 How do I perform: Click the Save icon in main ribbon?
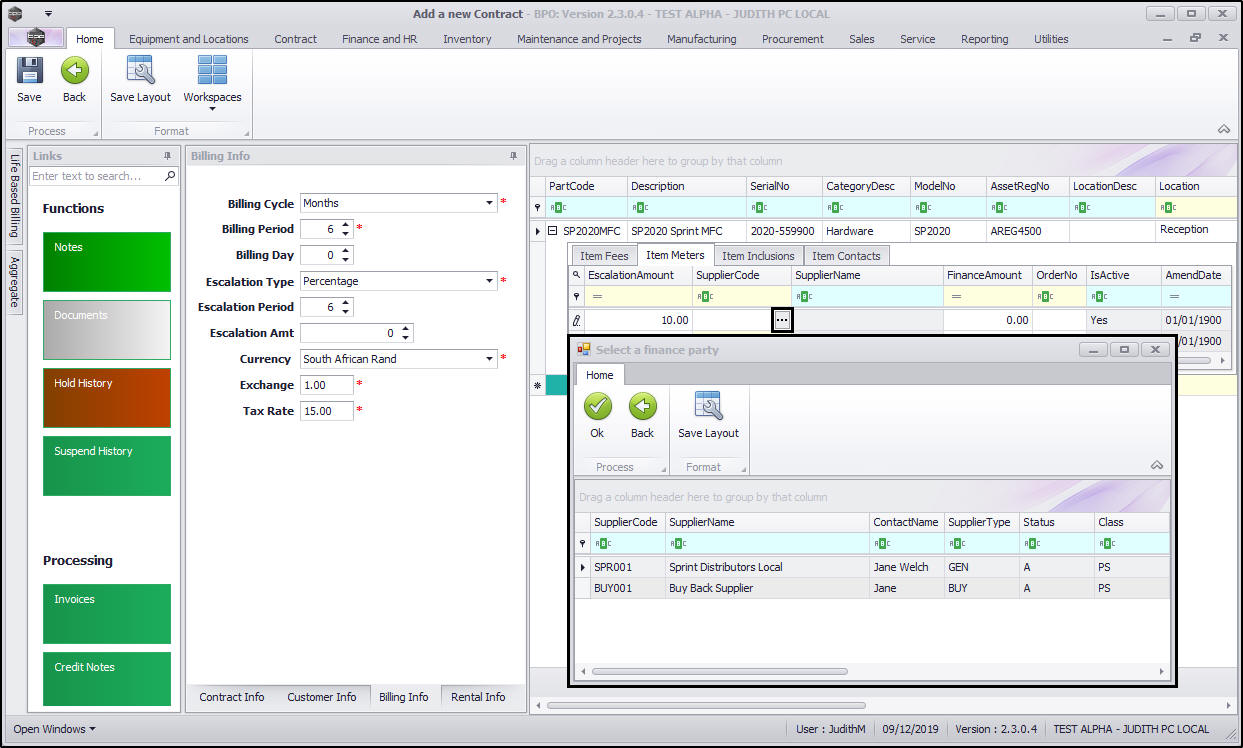pos(29,72)
